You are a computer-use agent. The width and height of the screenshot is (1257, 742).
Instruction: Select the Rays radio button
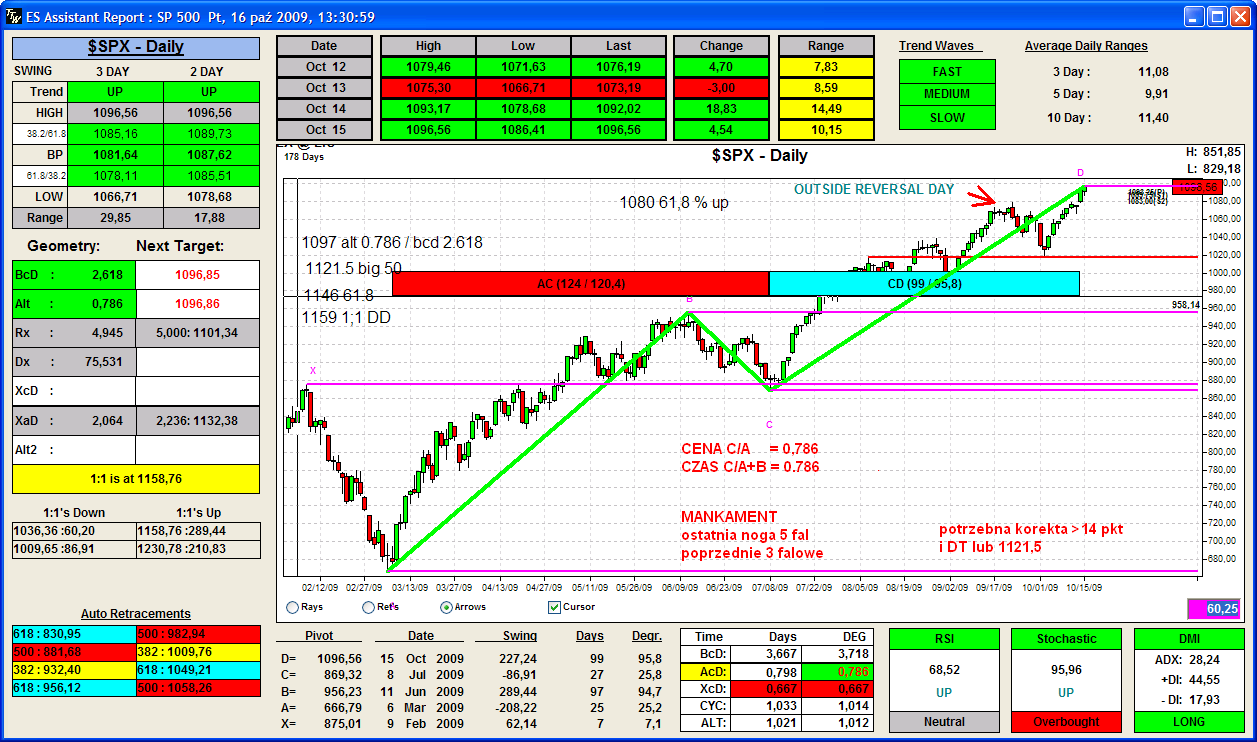(292, 607)
